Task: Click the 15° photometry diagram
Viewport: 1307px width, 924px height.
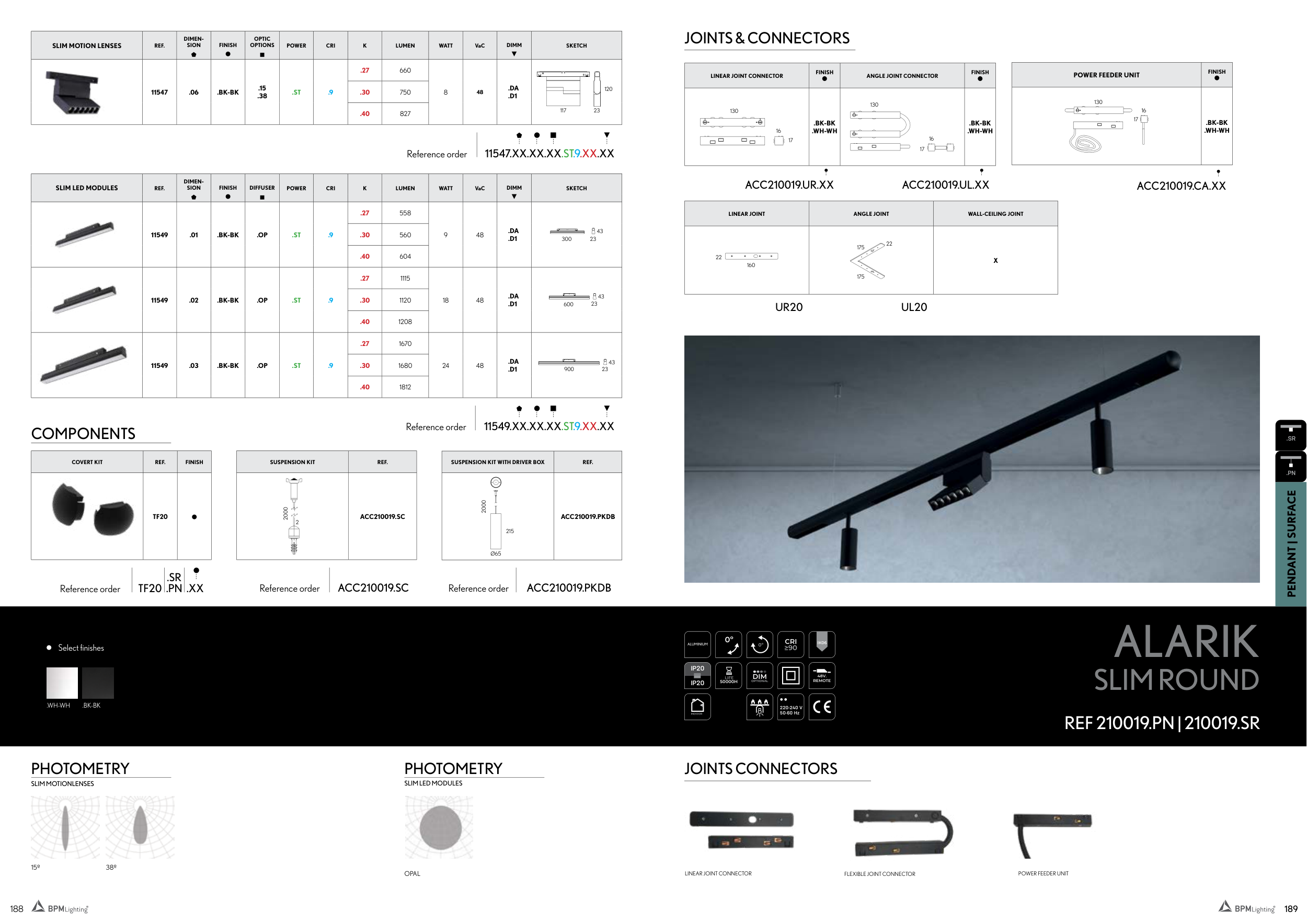Action: click(x=65, y=827)
